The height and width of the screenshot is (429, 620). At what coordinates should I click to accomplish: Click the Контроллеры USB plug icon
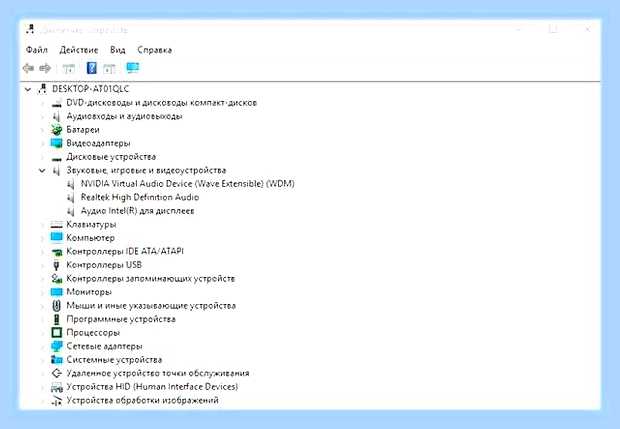(56, 265)
